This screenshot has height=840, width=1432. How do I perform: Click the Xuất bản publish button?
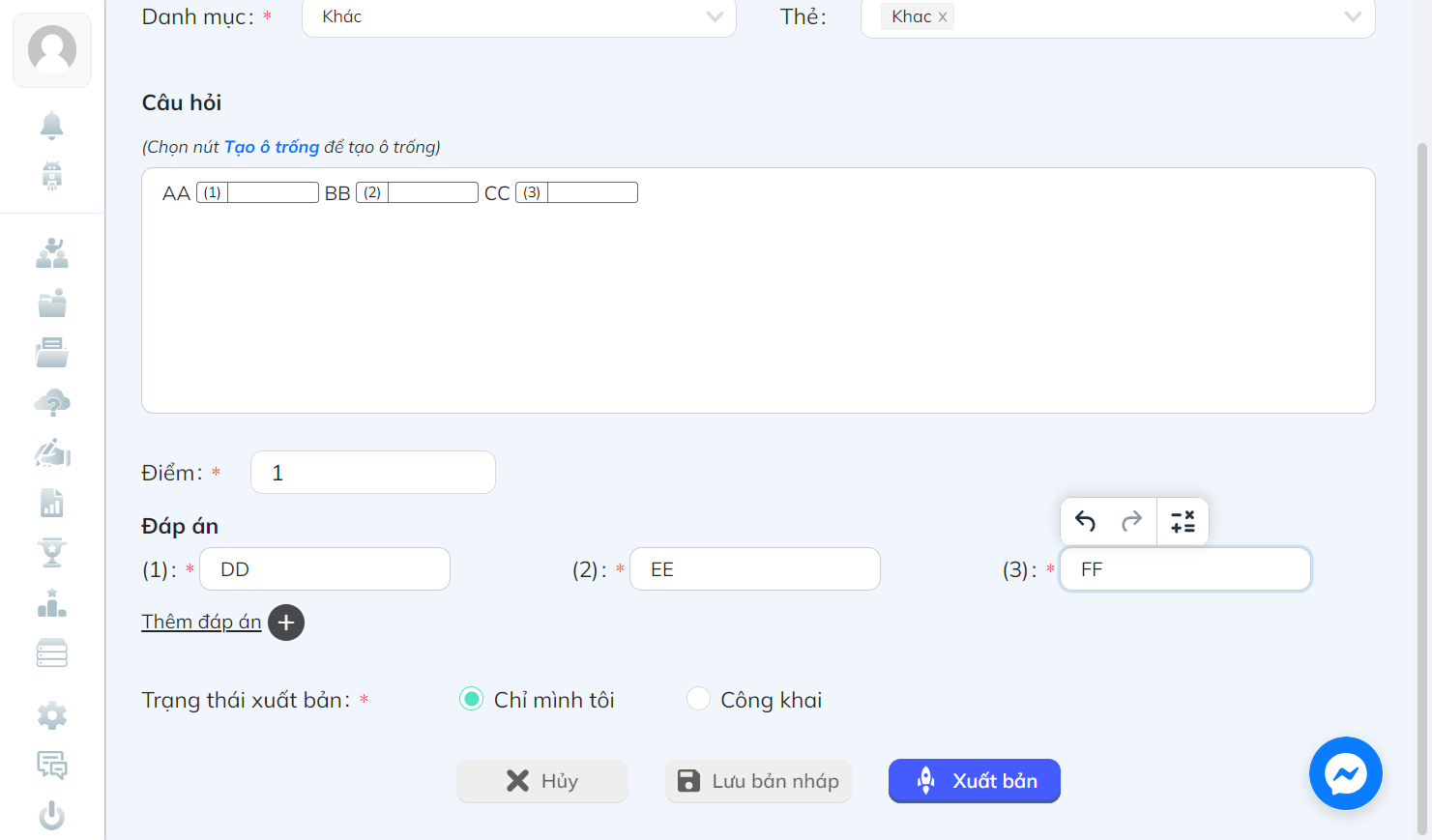975,781
